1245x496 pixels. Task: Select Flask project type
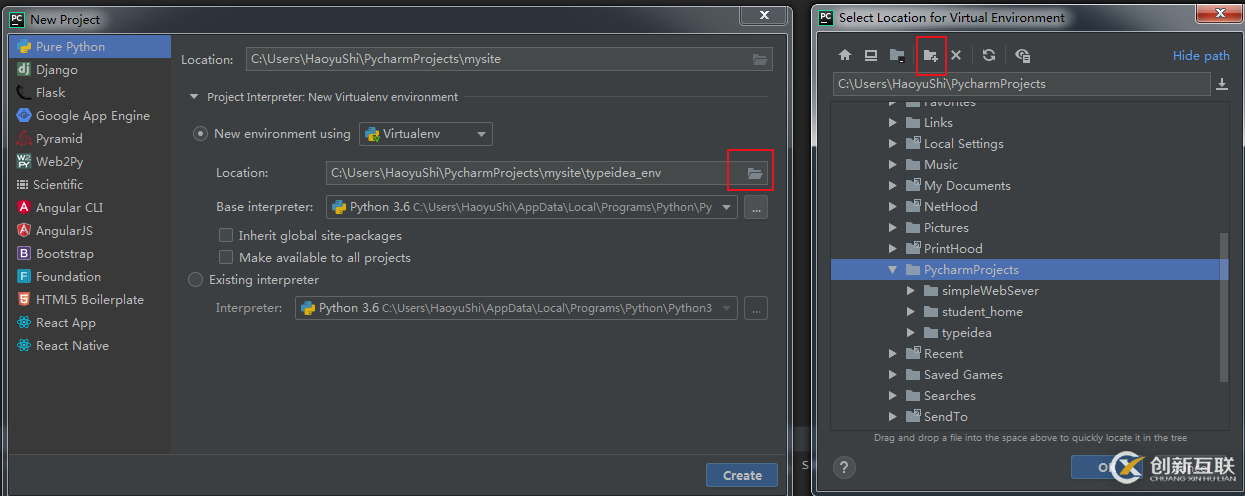90,93
